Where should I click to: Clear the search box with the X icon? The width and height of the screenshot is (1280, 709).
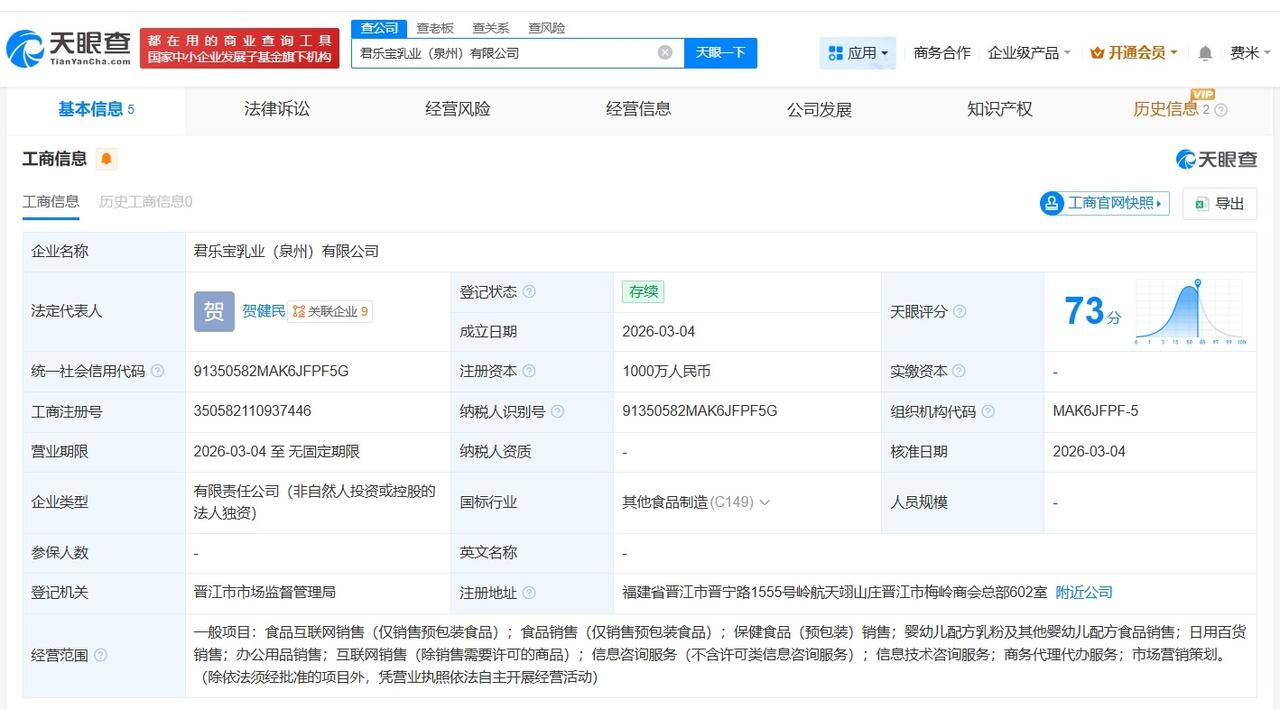664,52
